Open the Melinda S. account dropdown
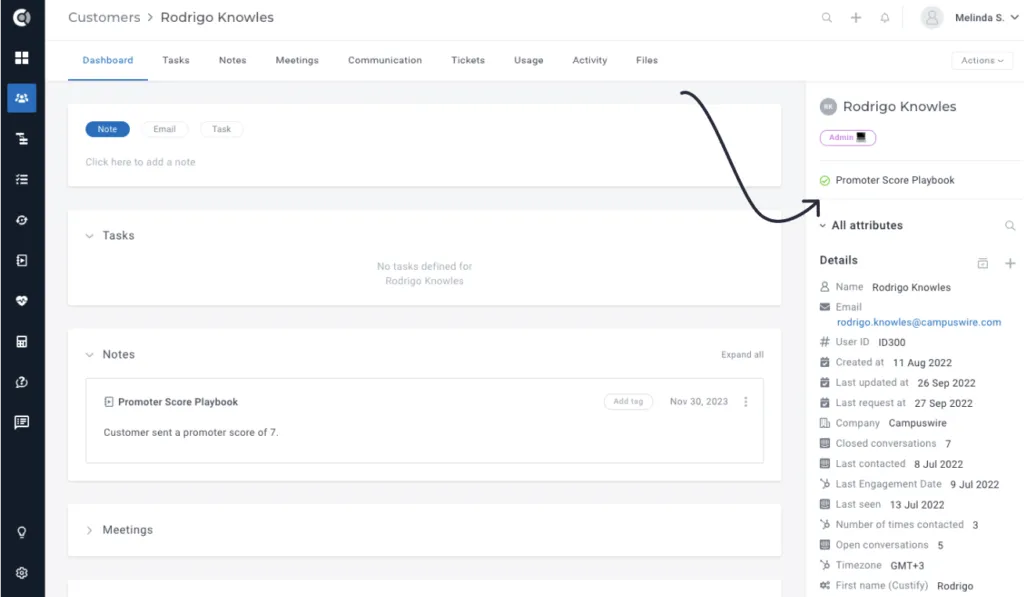Viewport: 1024px width, 597px height. [x=986, y=18]
